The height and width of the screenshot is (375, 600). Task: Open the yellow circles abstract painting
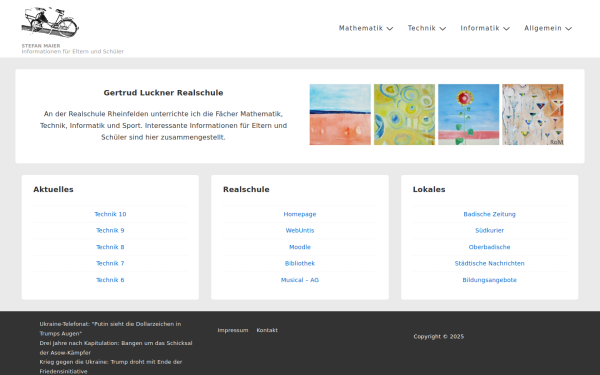click(x=404, y=114)
